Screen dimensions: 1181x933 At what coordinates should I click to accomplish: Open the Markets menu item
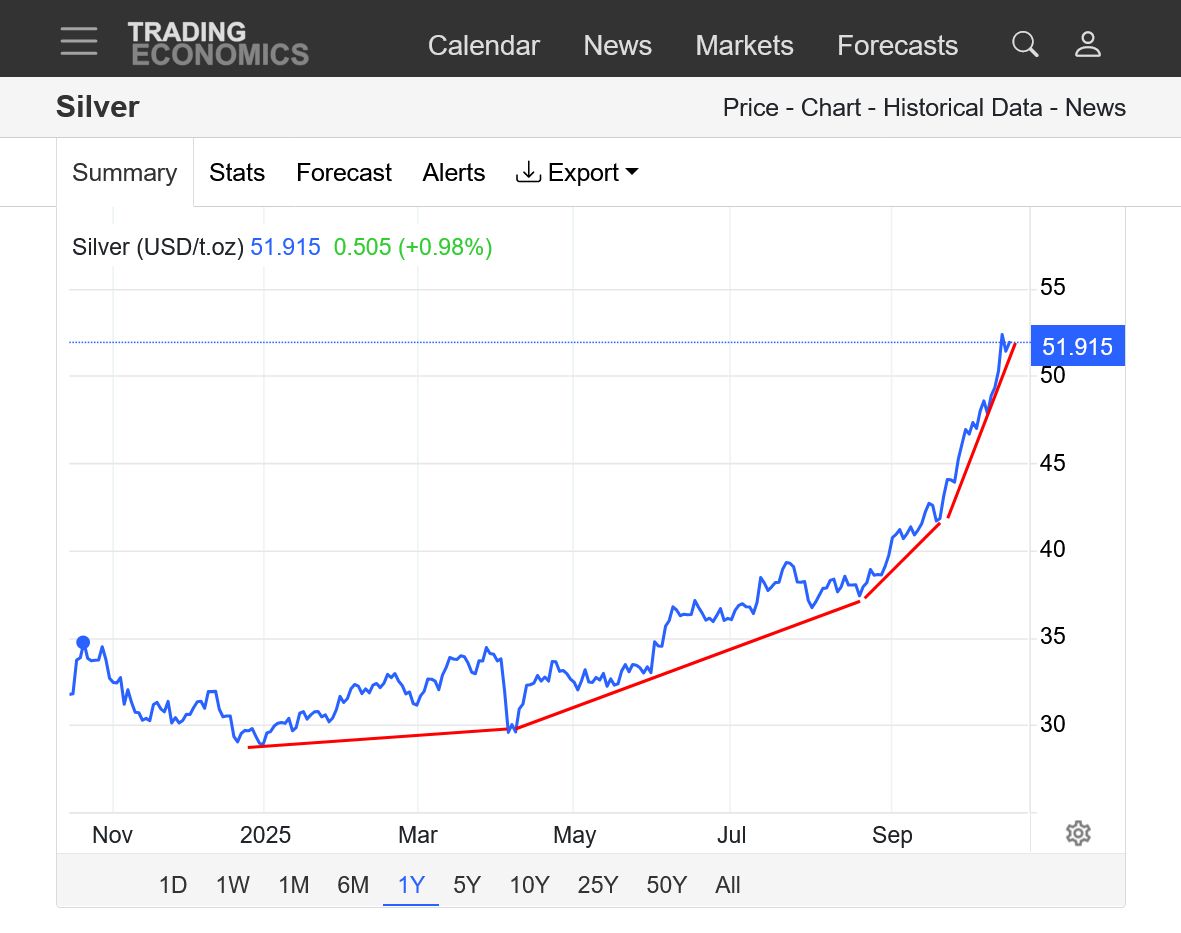coord(744,46)
